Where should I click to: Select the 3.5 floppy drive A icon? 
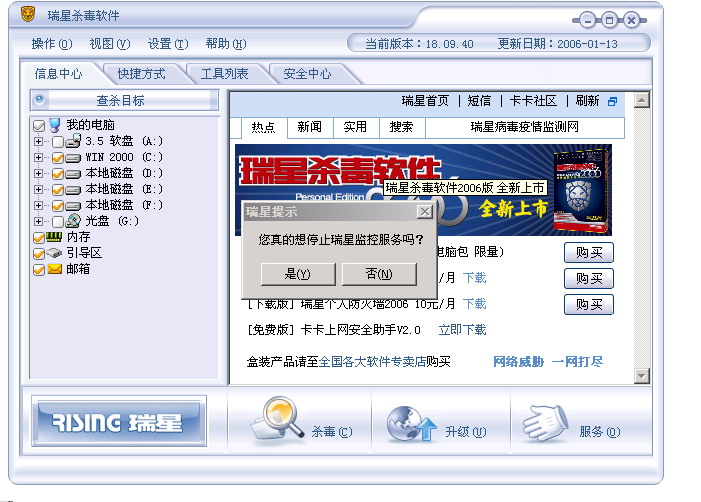tap(73, 141)
